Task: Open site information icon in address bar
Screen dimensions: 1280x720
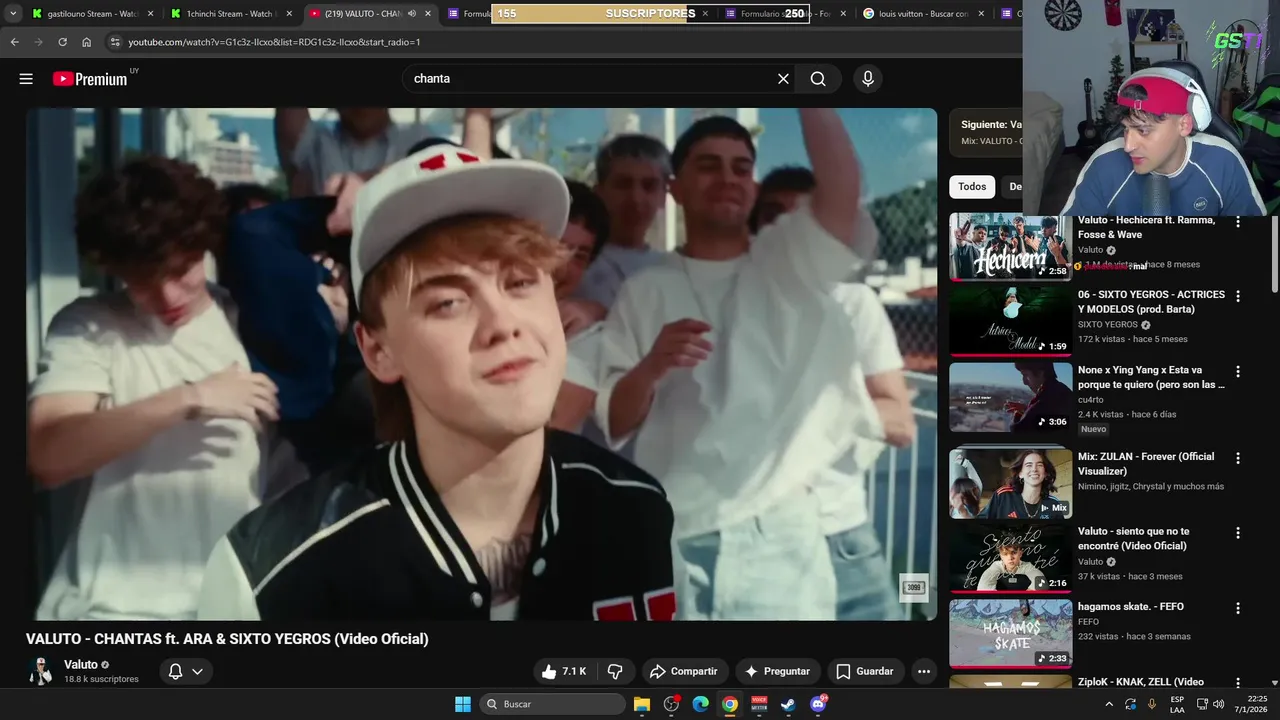Action: [x=114, y=42]
